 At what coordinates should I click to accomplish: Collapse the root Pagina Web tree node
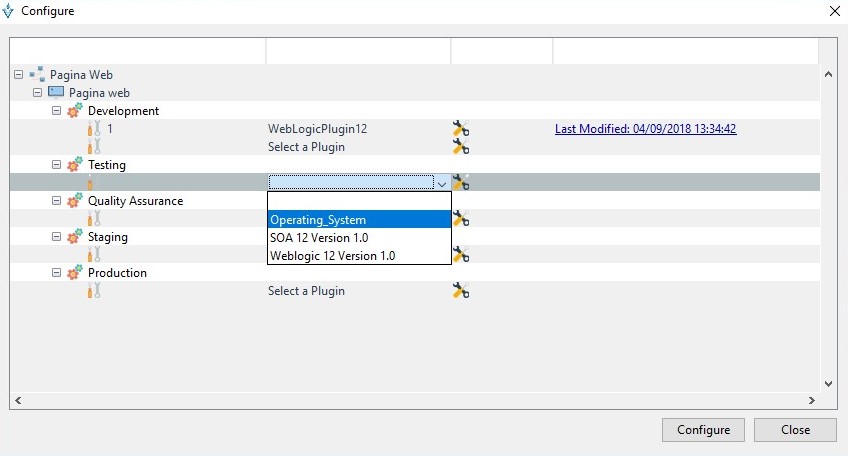point(19,74)
